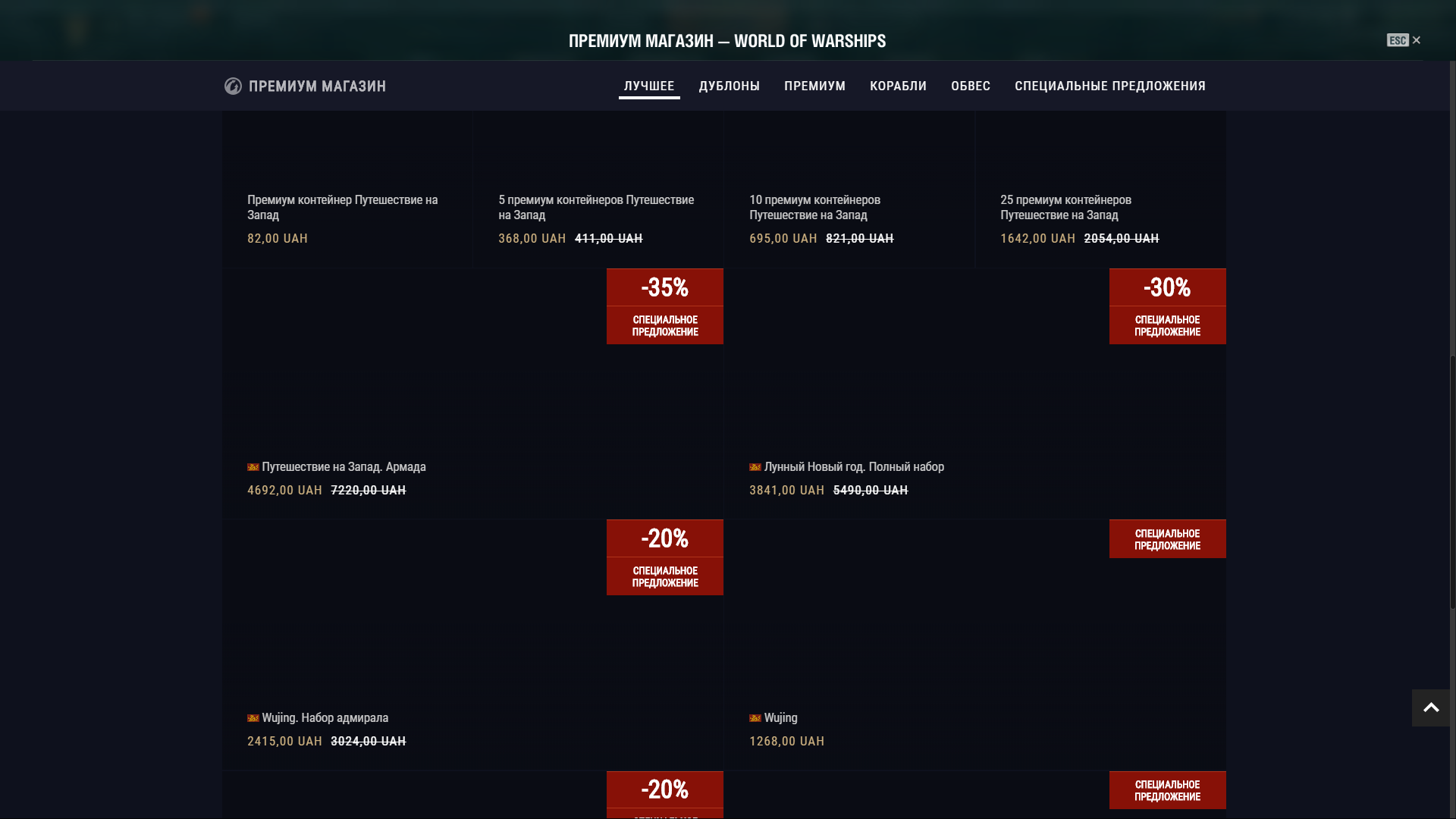This screenshot has width=1456, height=819.
Task: Click price 4692,00 UAH
Action: point(285,490)
